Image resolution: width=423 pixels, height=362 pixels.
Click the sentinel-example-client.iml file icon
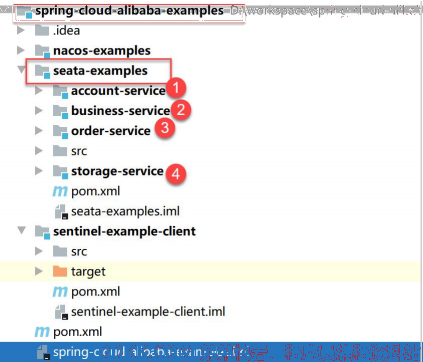(x=61, y=312)
